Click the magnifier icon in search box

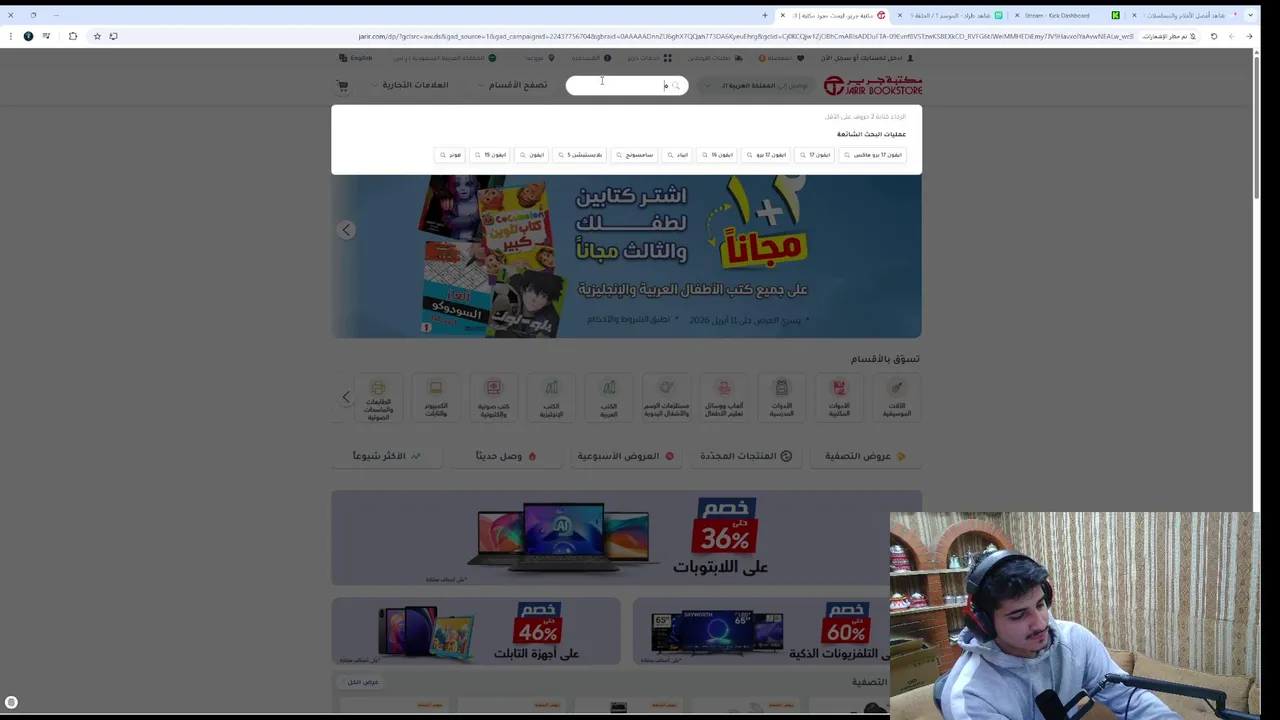pos(676,86)
